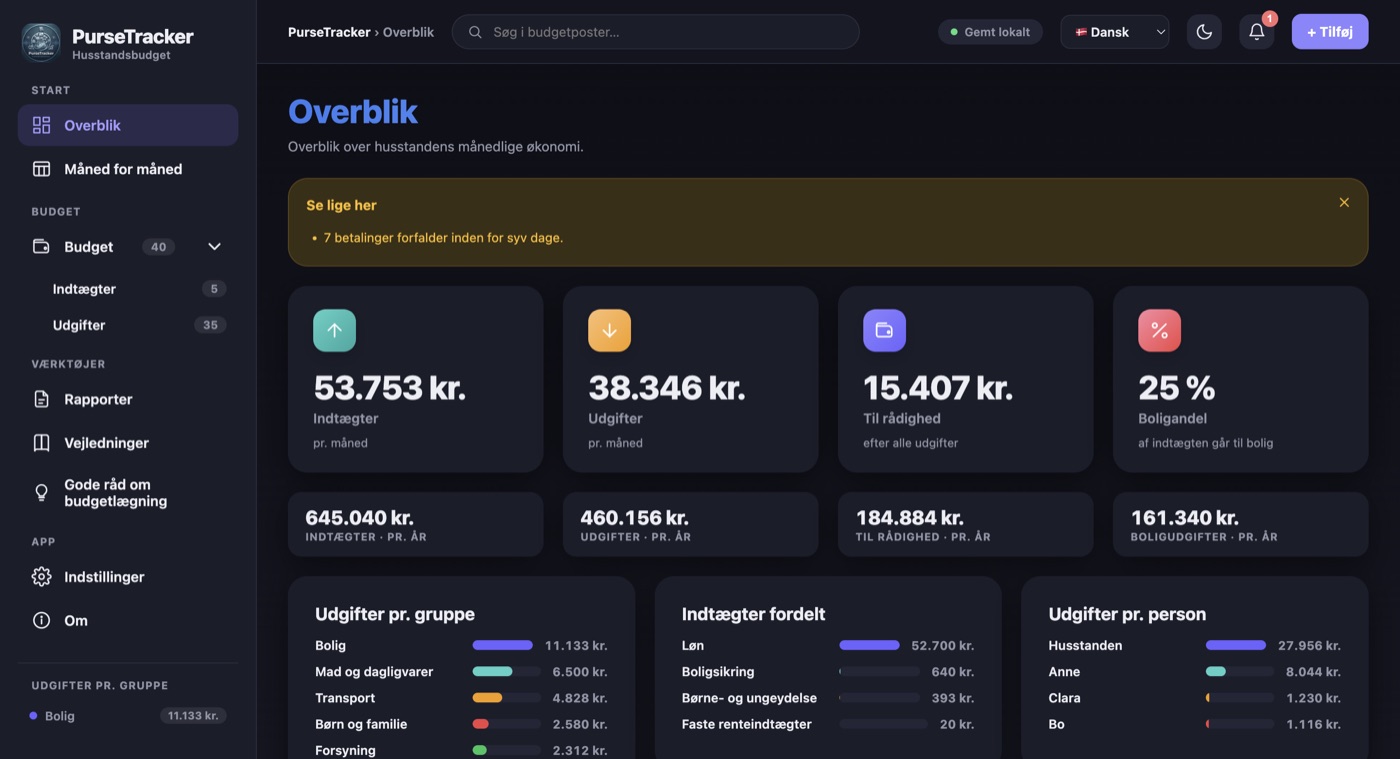Click the Indtægter count badge 5
Image resolution: width=1400 pixels, height=759 pixels.
coord(214,289)
